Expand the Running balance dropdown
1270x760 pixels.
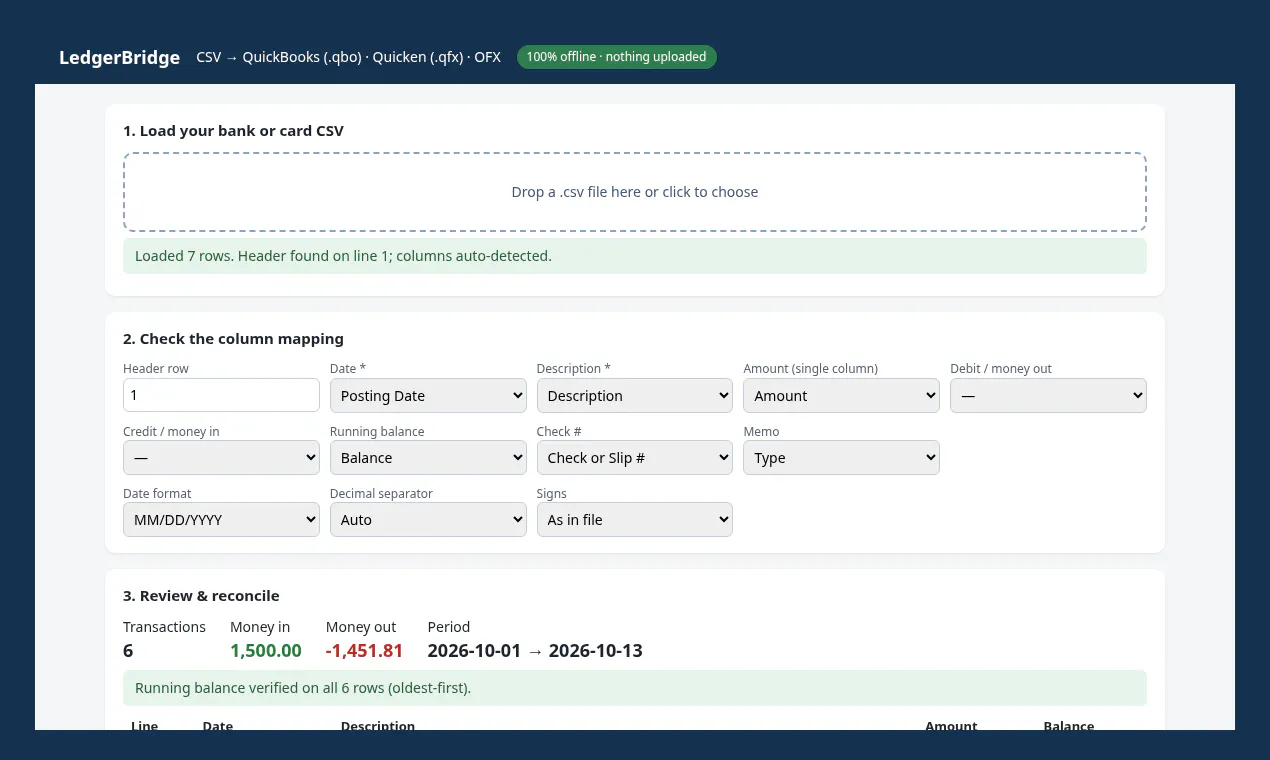(x=428, y=457)
